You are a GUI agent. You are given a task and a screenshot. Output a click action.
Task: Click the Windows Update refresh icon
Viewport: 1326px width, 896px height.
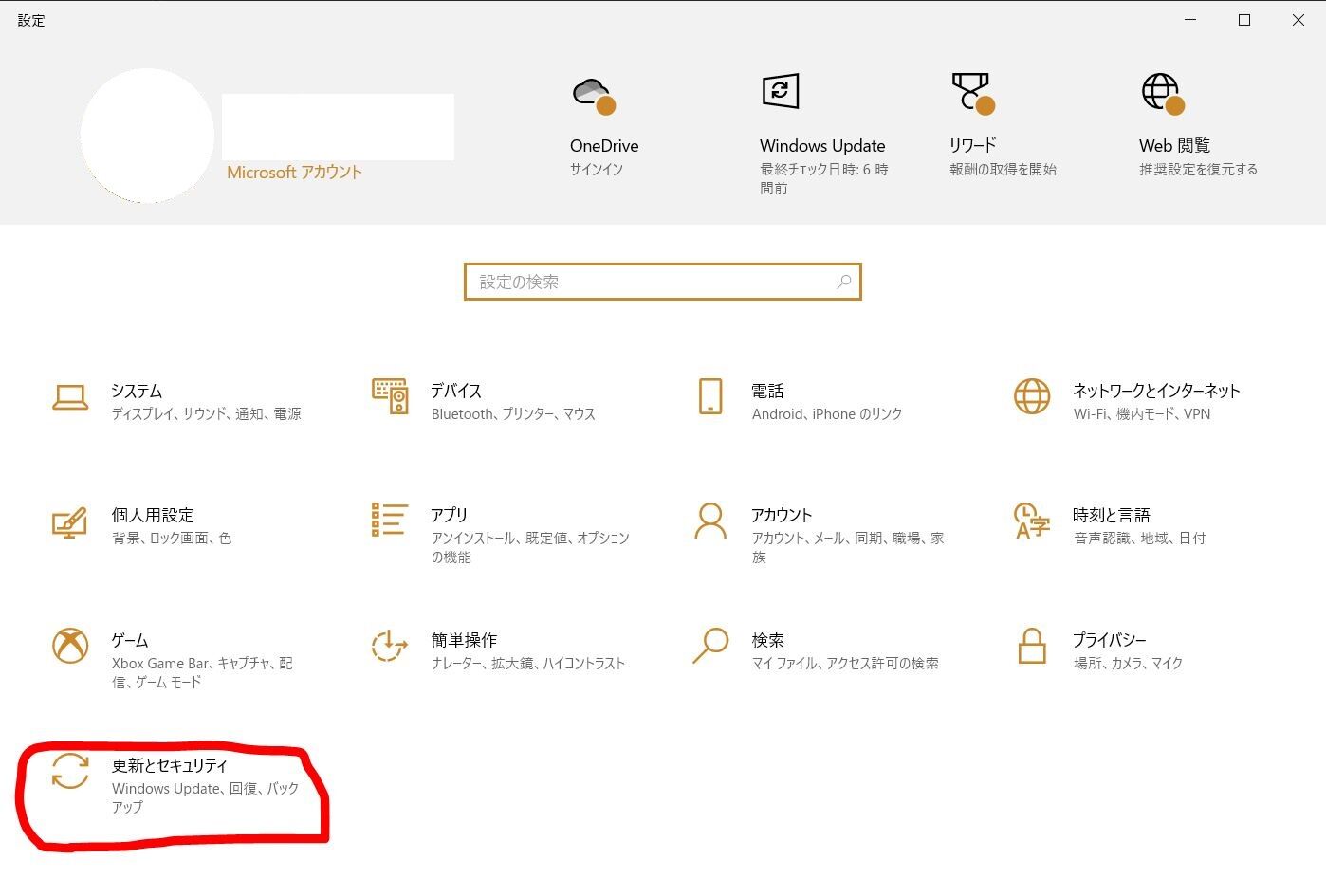point(781,91)
